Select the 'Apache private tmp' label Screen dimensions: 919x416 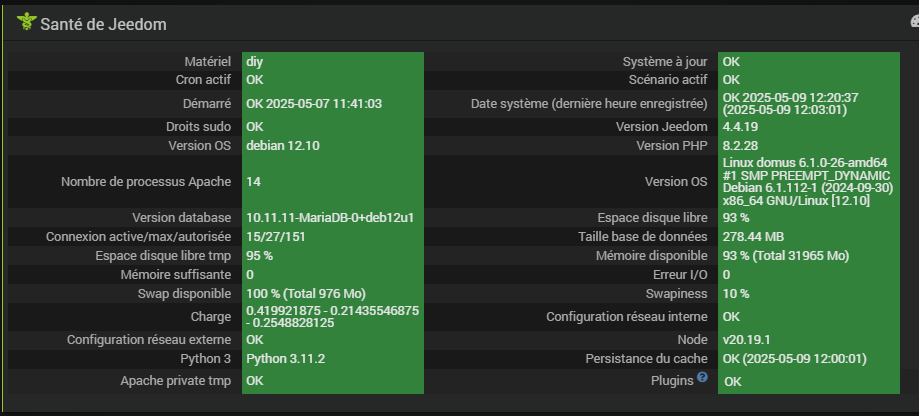point(176,381)
